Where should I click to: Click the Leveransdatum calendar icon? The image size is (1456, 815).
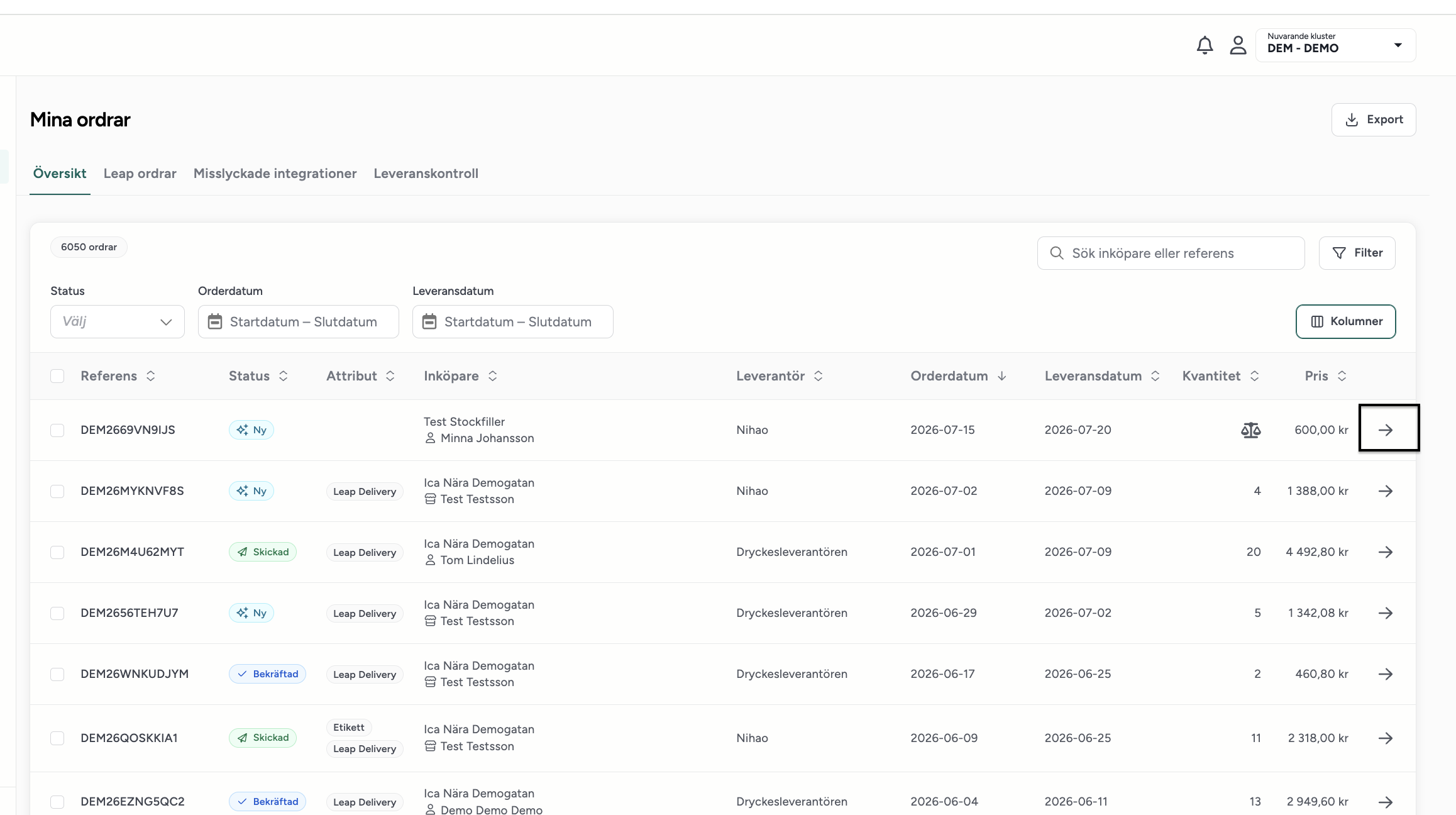point(429,321)
